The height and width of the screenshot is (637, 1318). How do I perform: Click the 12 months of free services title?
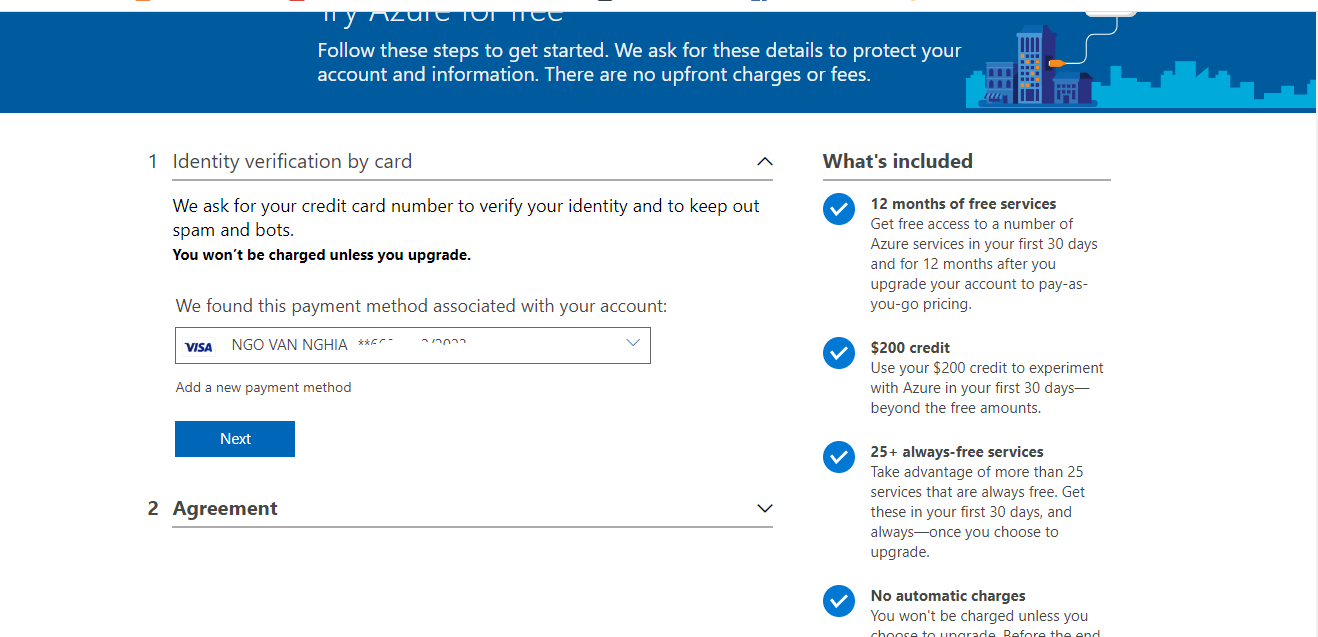pos(963,204)
